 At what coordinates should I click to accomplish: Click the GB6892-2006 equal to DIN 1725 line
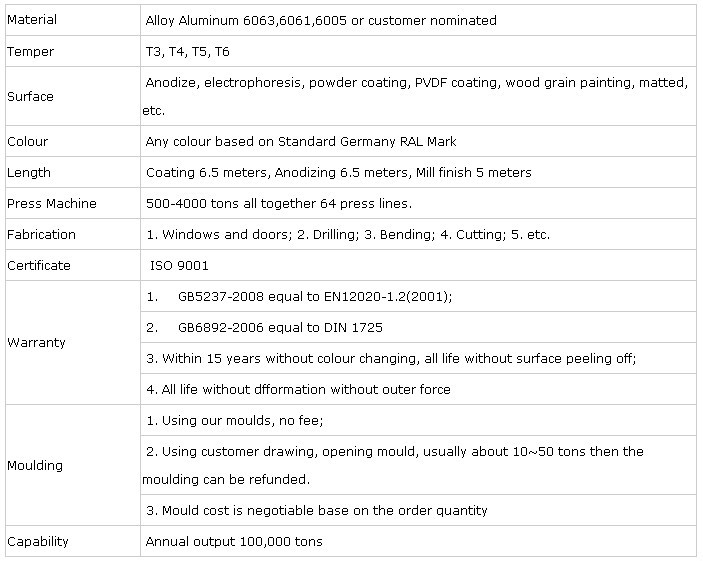click(265, 327)
